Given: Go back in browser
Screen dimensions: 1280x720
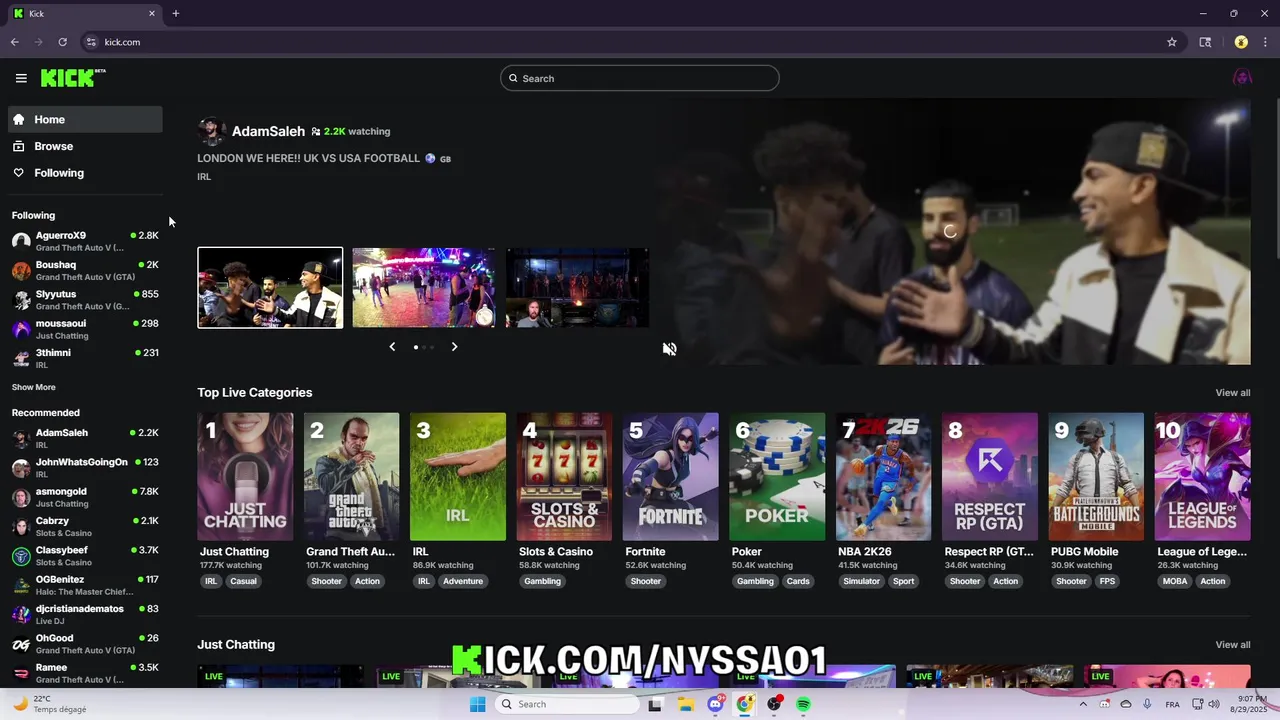Looking at the screenshot, I should tap(14, 42).
